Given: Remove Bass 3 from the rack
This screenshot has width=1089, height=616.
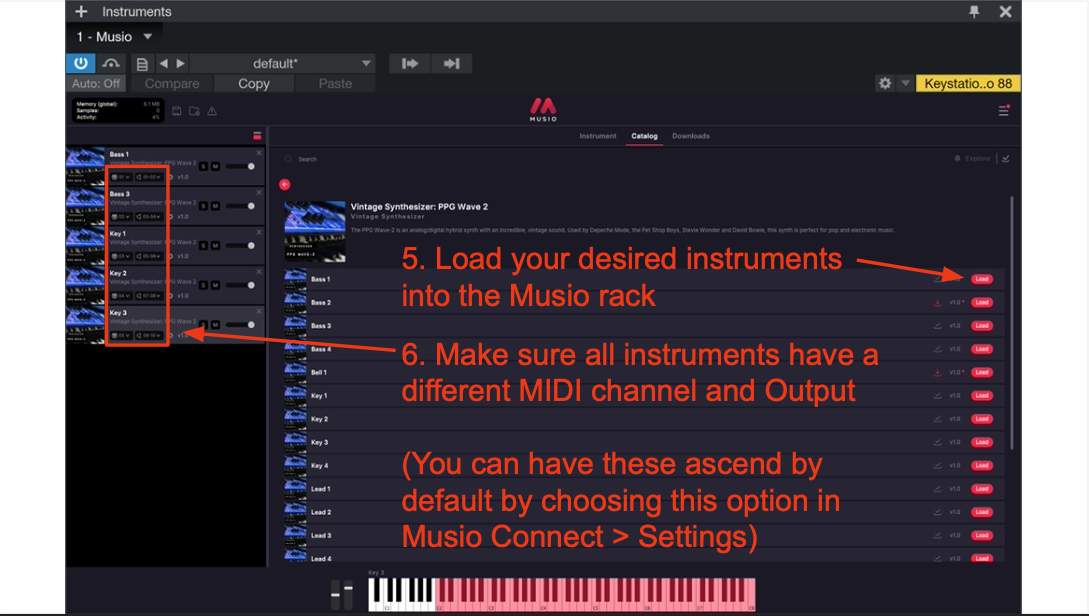Looking at the screenshot, I should [x=259, y=193].
